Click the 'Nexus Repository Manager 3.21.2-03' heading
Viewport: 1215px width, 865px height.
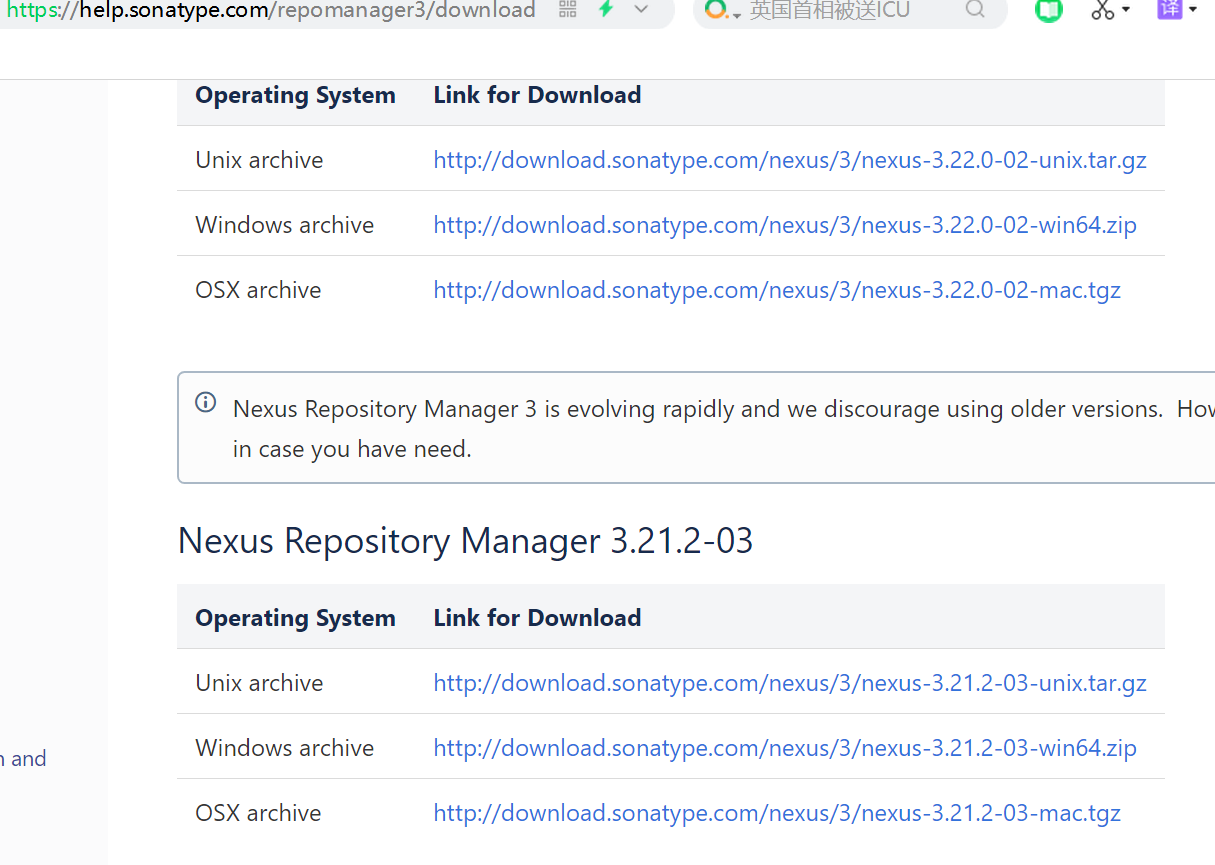[x=465, y=541]
